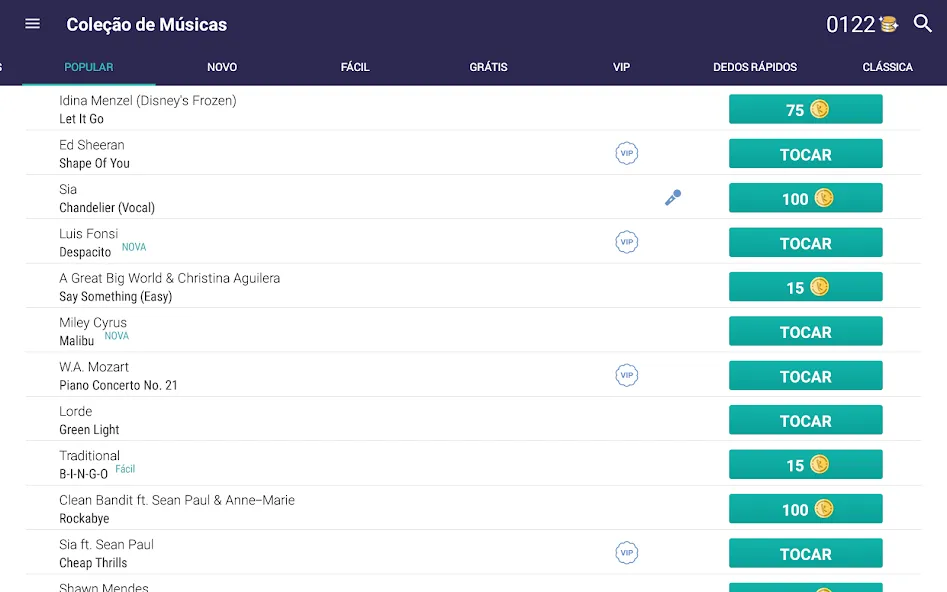The width and height of the screenshot is (947, 592).
Task: Buy Chandelier (Vocal) for 100 coins
Action: (x=806, y=198)
